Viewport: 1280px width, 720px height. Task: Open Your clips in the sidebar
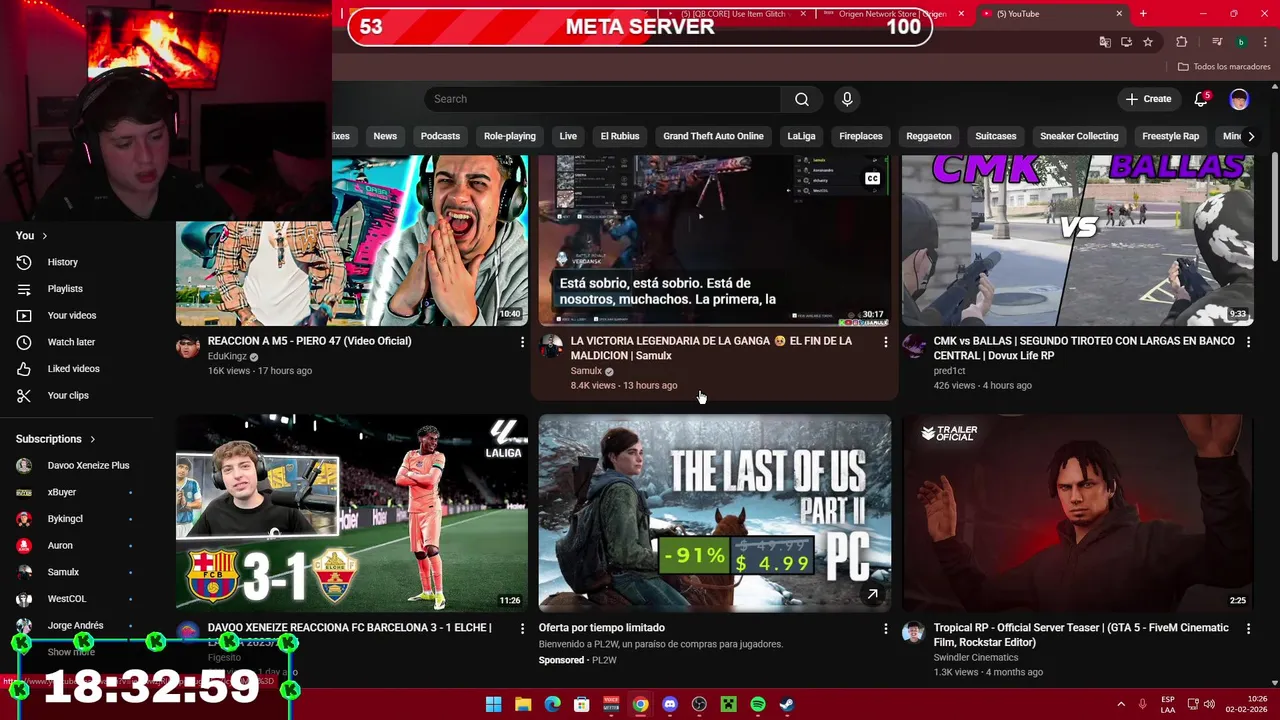pyautogui.click(x=68, y=395)
